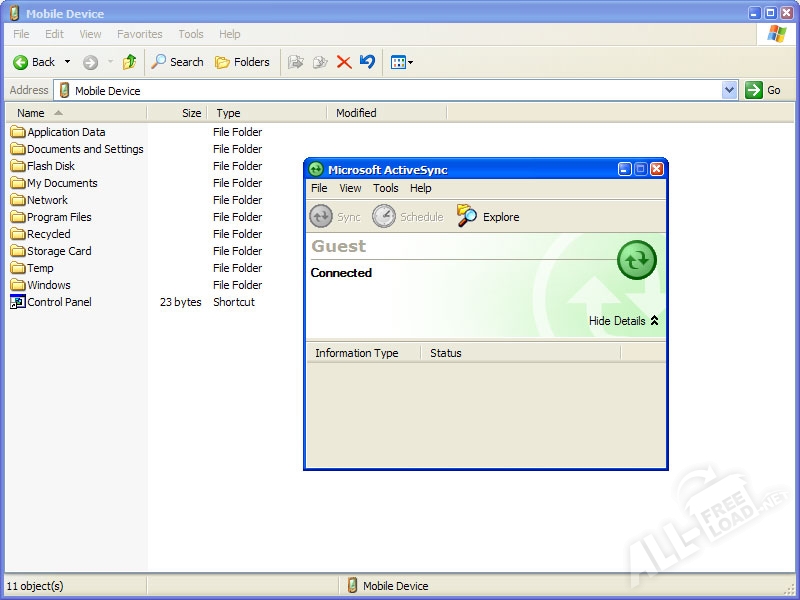The height and width of the screenshot is (600, 800).
Task: Click the Up folder toolbar icon
Action: (x=129, y=62)
